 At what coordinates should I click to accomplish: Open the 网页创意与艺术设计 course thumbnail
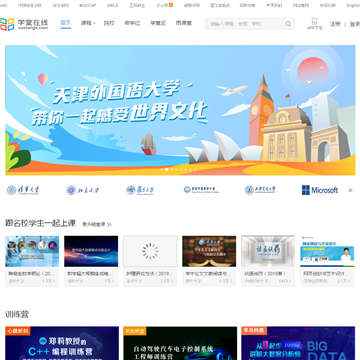[x=327, y=251]
